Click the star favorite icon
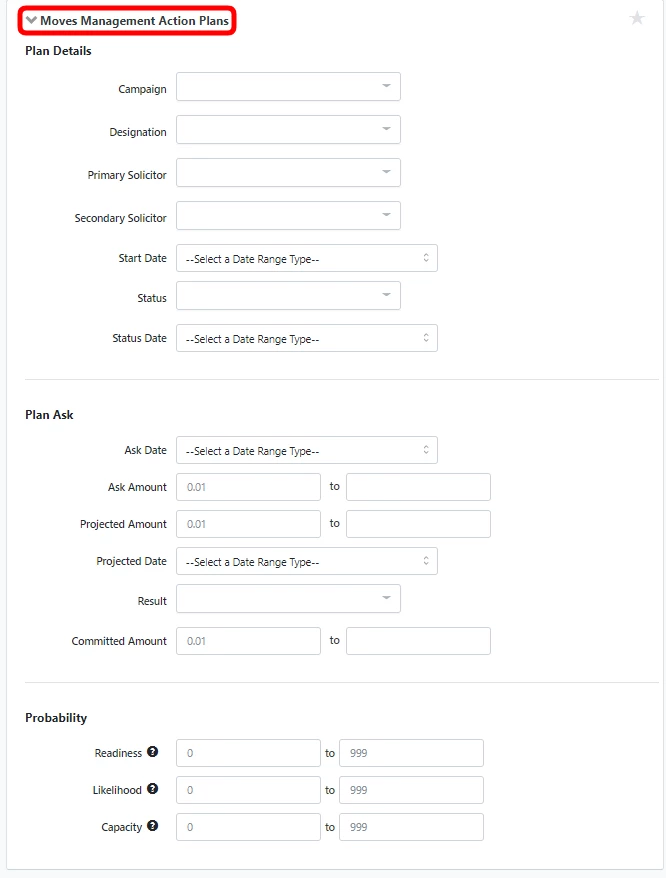This screenshot has width=666, height=878. (637, 17)
